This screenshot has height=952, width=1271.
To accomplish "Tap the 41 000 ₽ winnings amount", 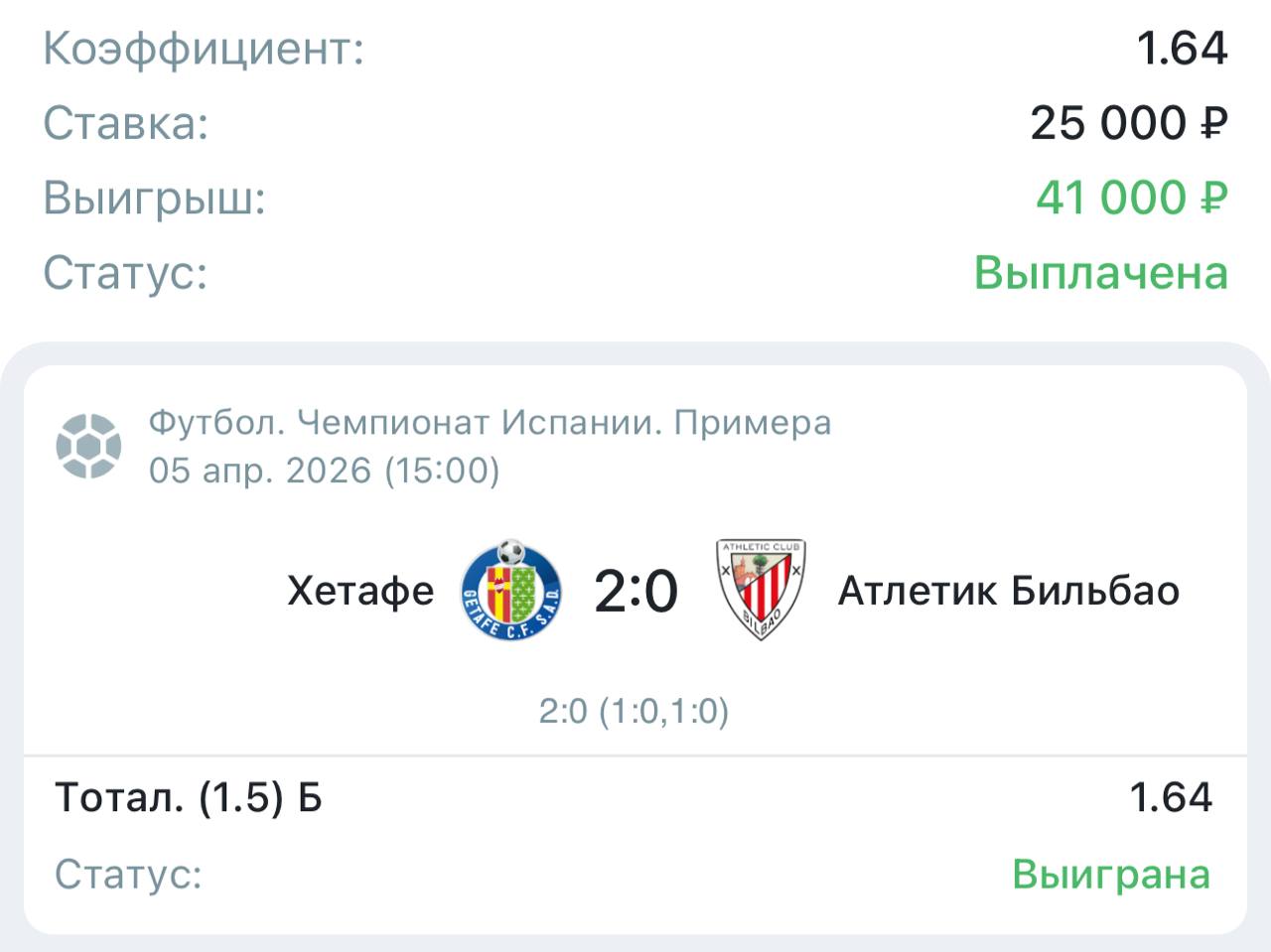I will click(x=1131, y=198).
